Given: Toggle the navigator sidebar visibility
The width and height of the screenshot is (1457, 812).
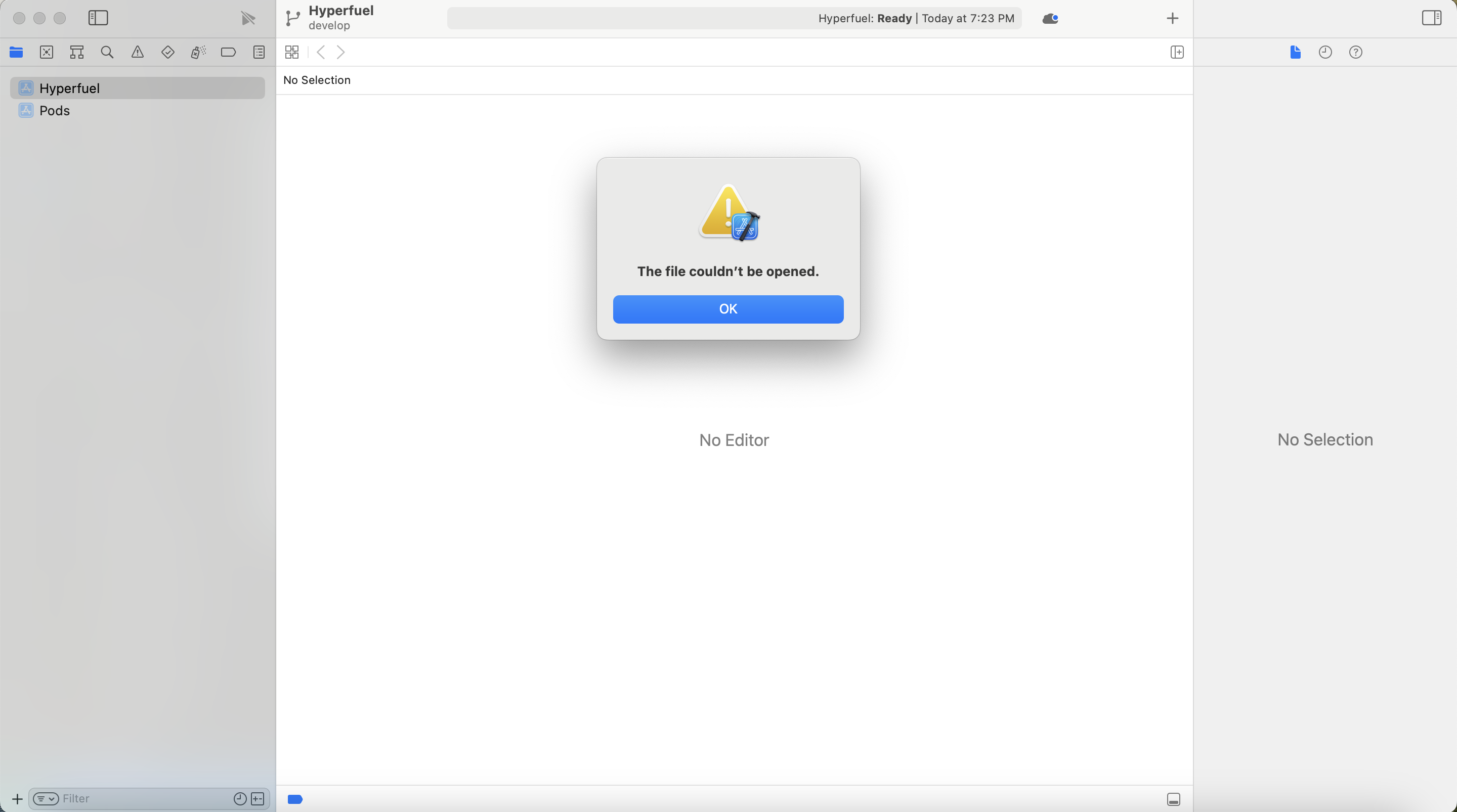Looking at the screenshot, I should click(x=99, y=18).
